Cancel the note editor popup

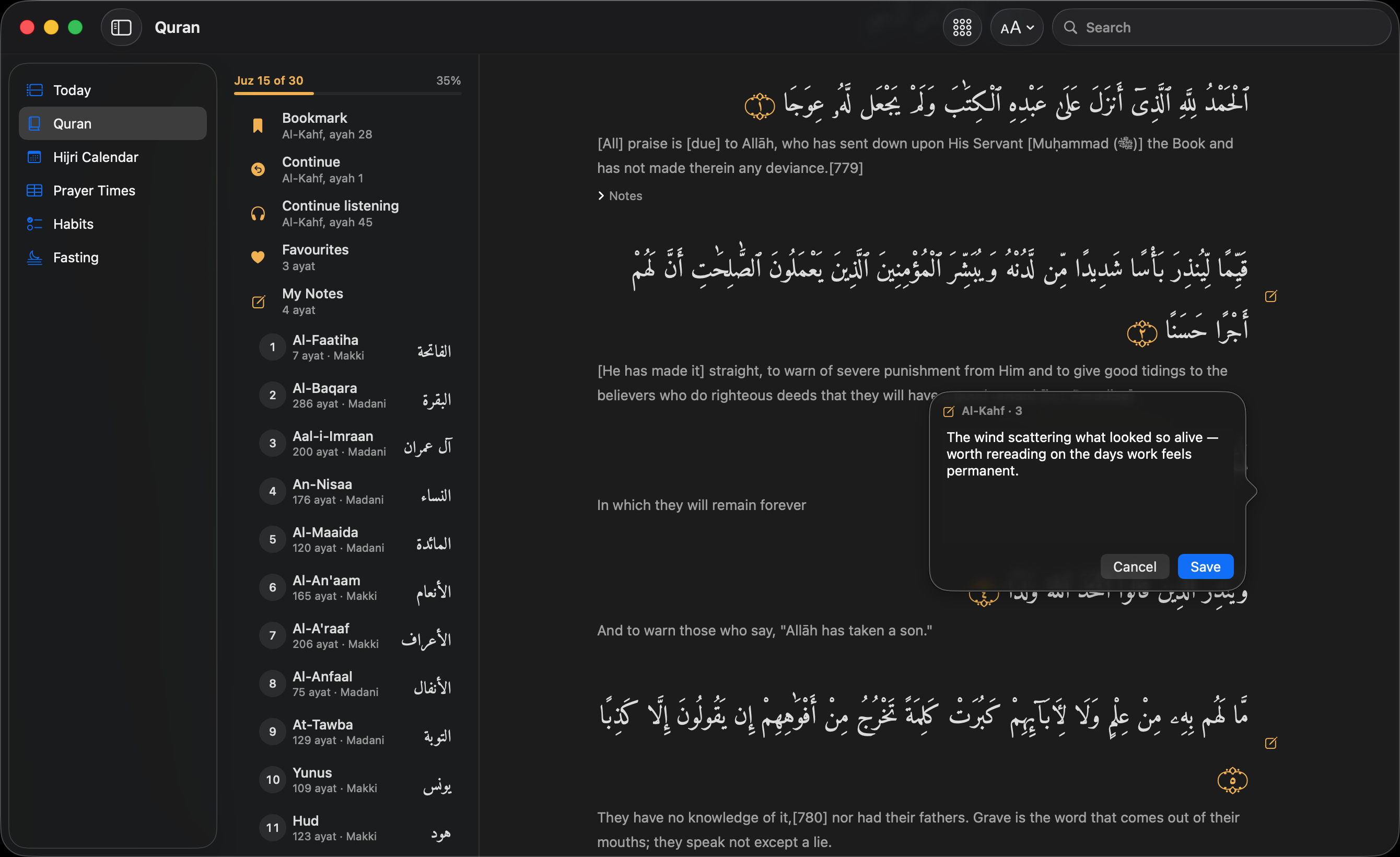(1134, 566)
